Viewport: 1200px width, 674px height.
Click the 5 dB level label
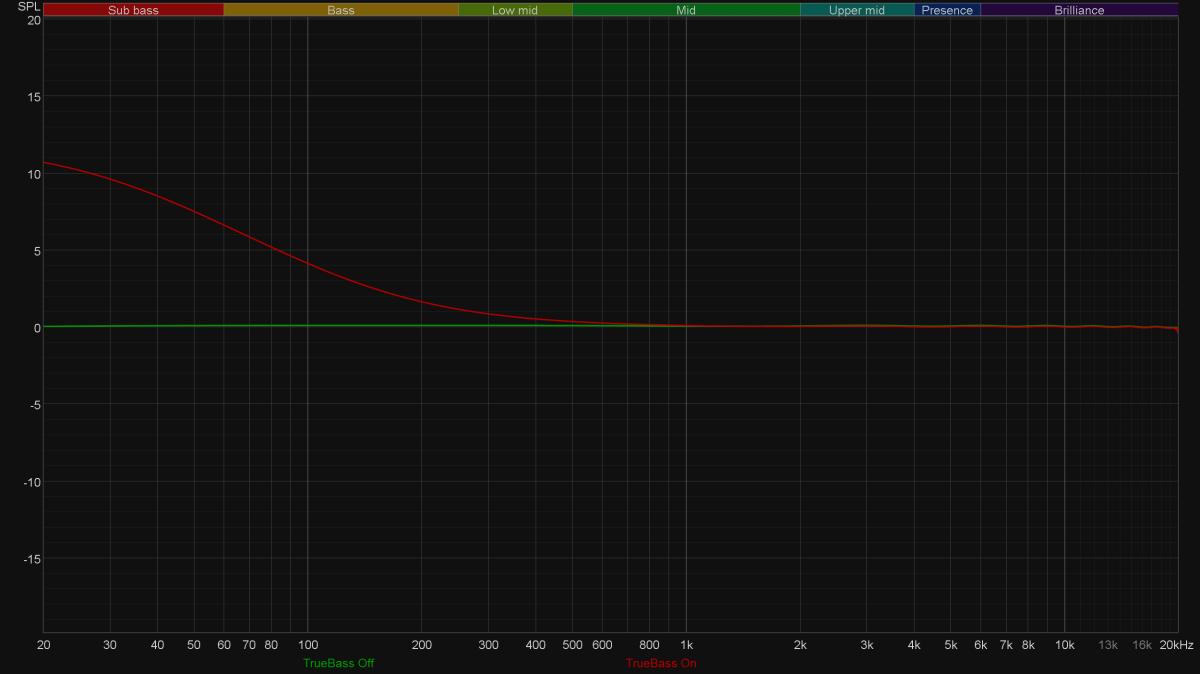36,250
